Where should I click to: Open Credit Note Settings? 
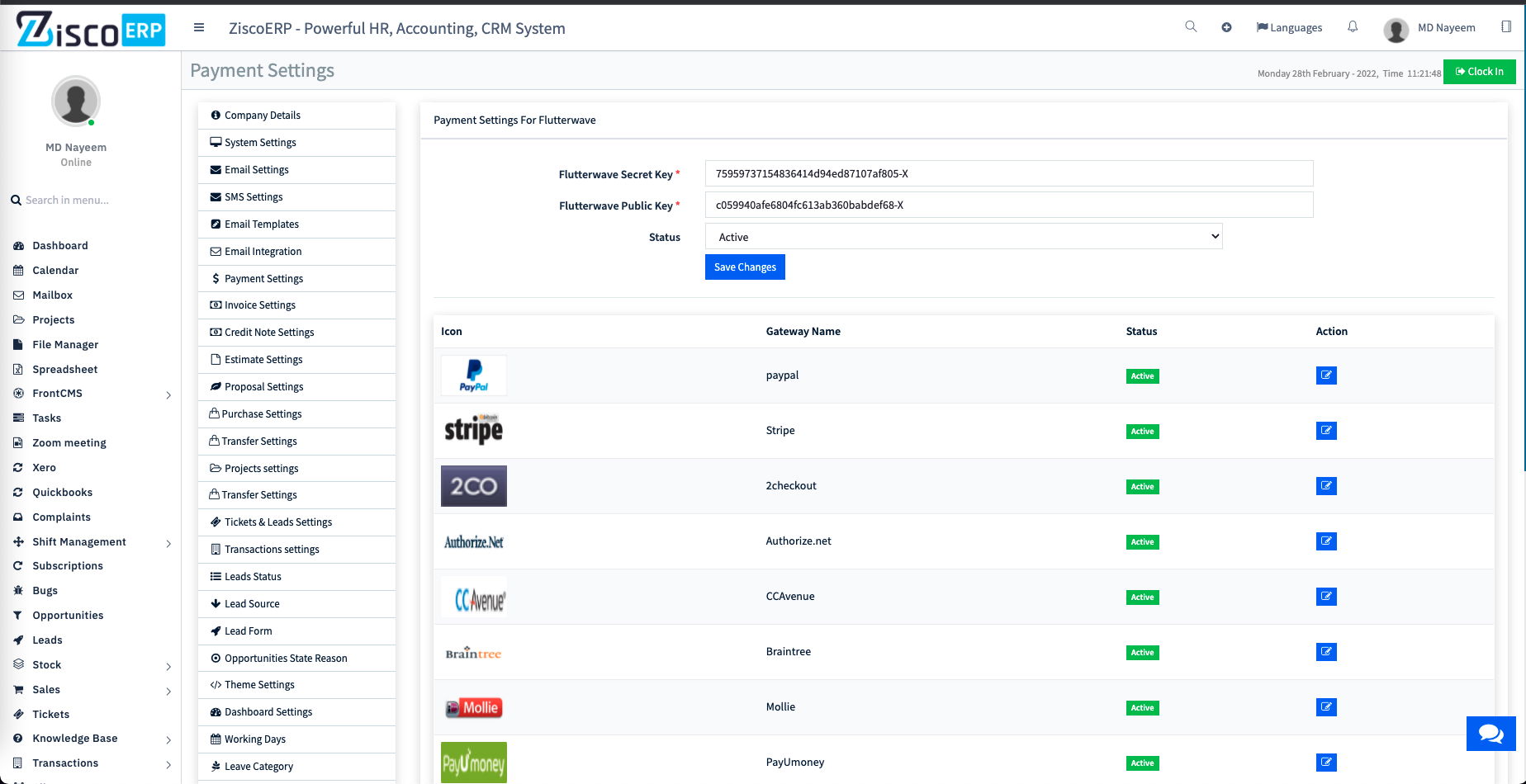pyautogui.click(x=297, y=333)
